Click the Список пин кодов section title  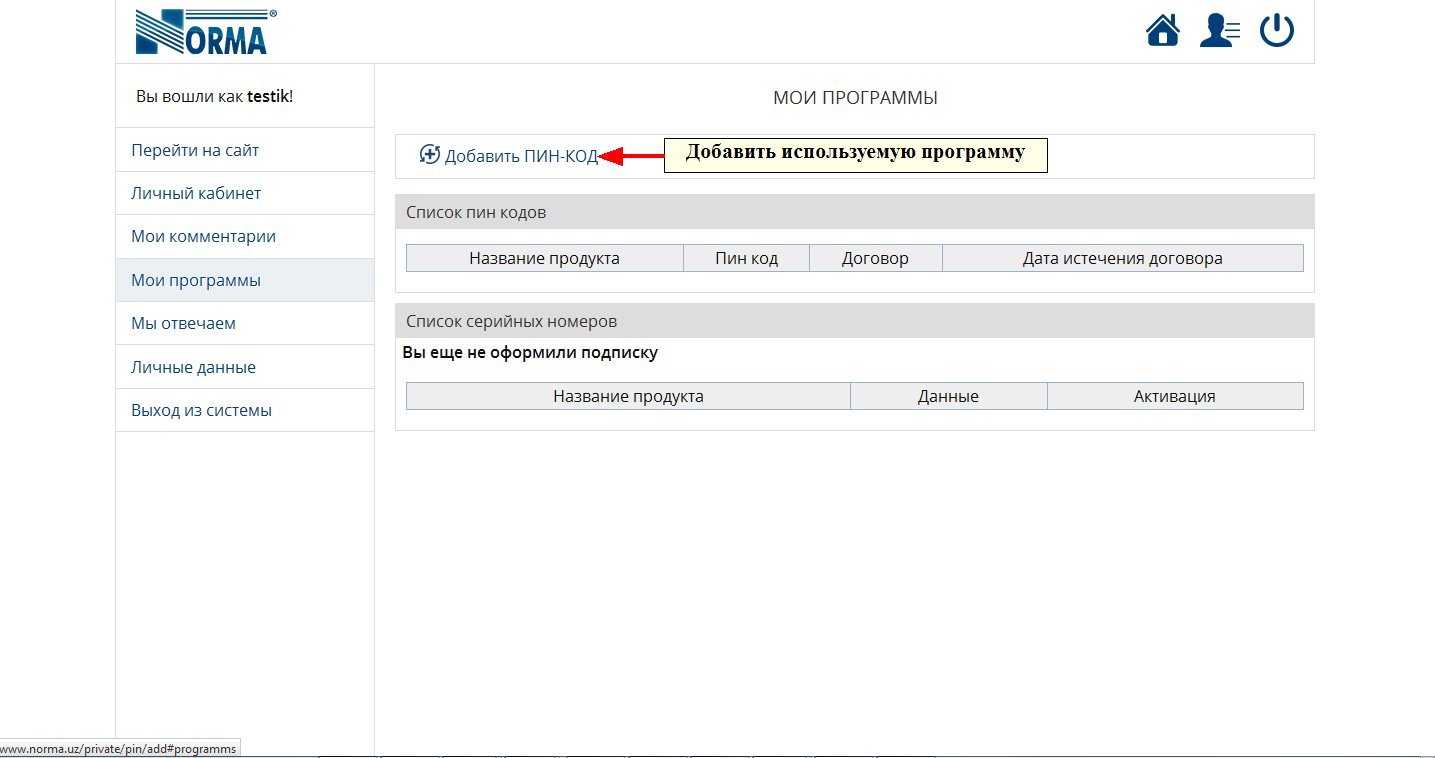tap(476, 212)
